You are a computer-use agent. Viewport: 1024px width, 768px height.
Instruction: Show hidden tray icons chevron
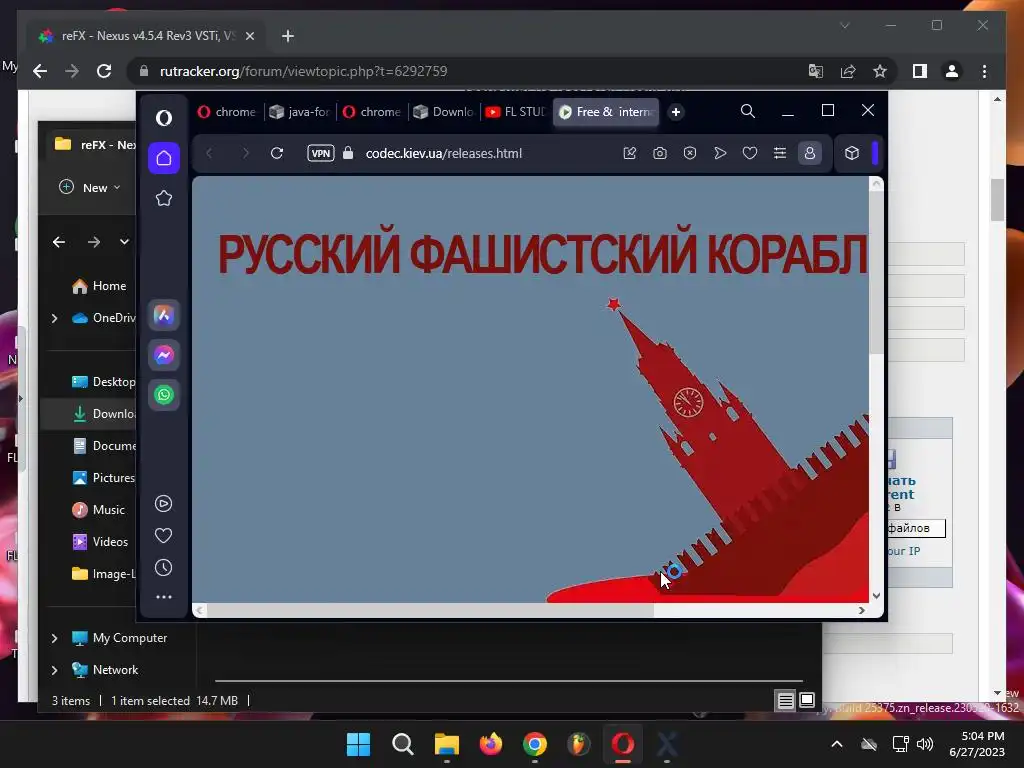(x=837, y=744)
